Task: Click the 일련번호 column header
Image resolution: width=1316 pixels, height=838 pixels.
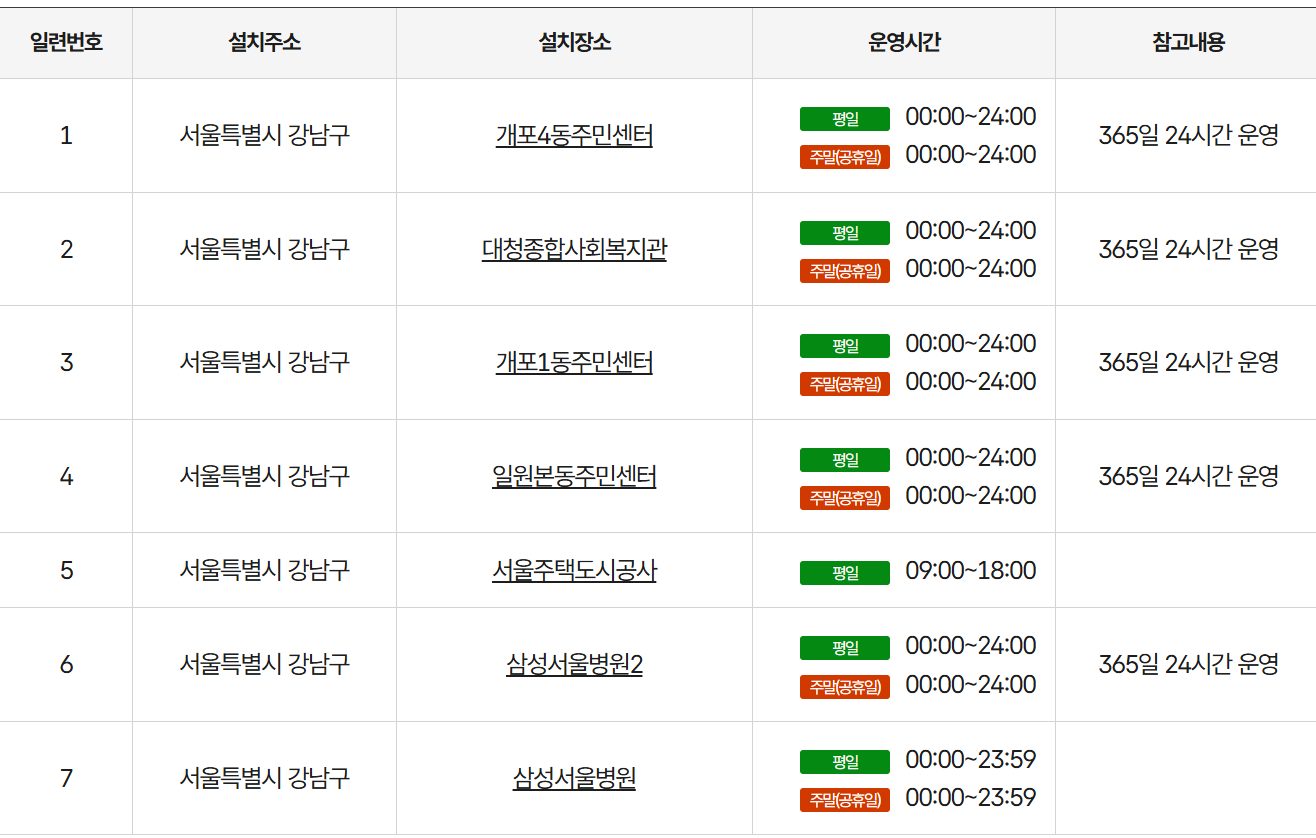Action: pos(66,42)
